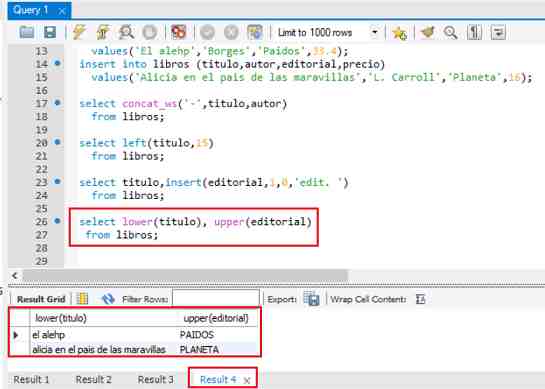Switch to Result 3 tab
545x389 pixels.
[155, 380]
